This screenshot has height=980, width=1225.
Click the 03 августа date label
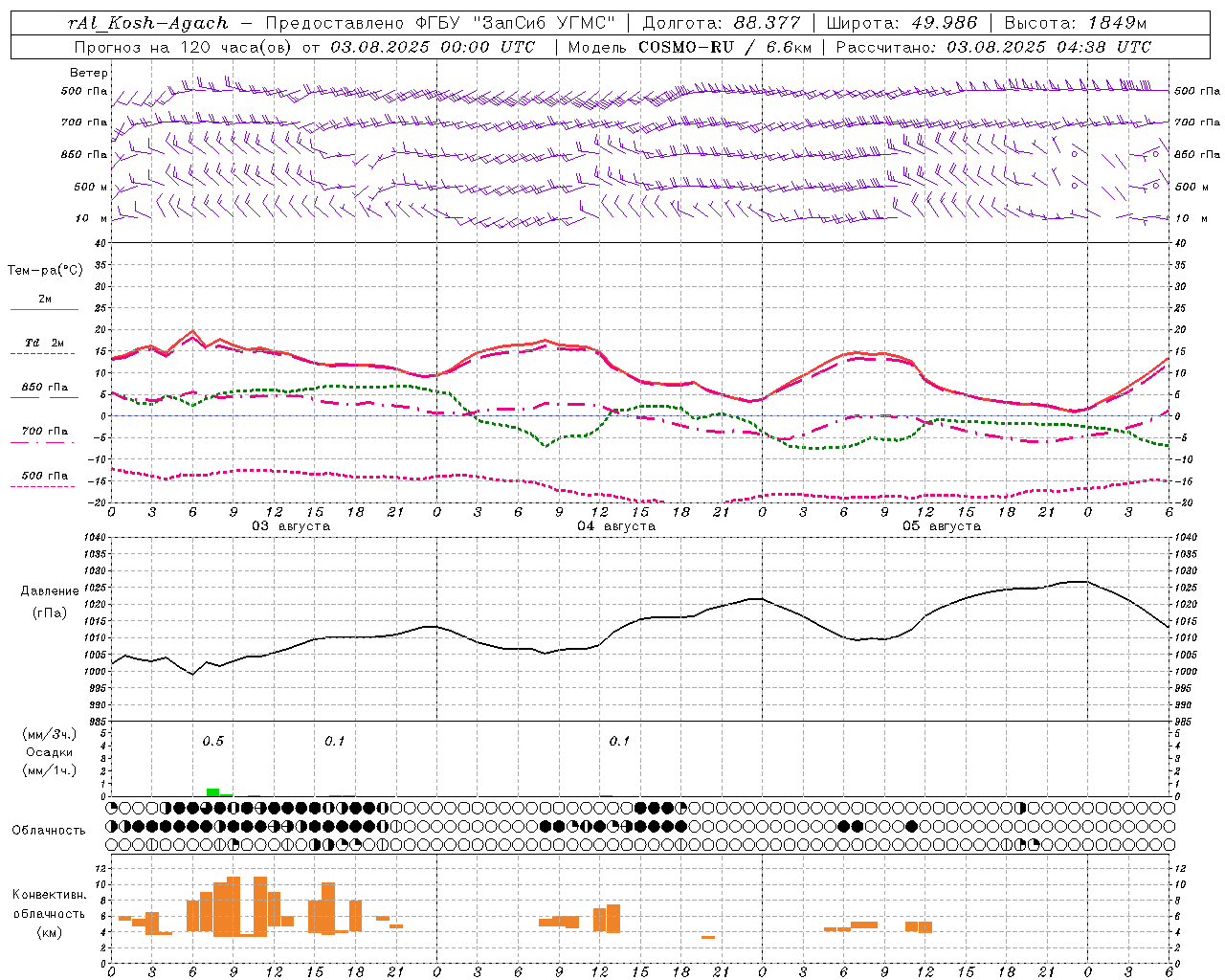pos(291,526)
